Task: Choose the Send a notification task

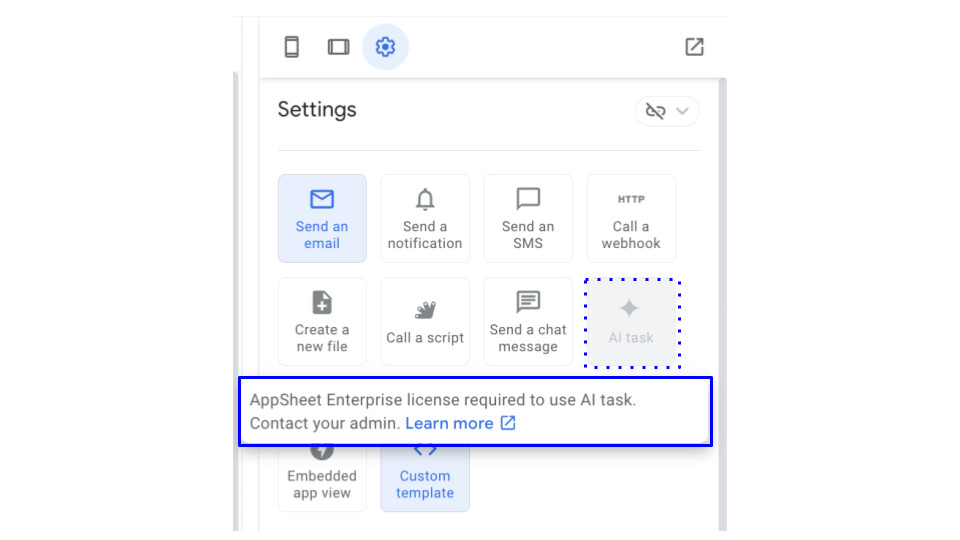Action: click(425, 219)
